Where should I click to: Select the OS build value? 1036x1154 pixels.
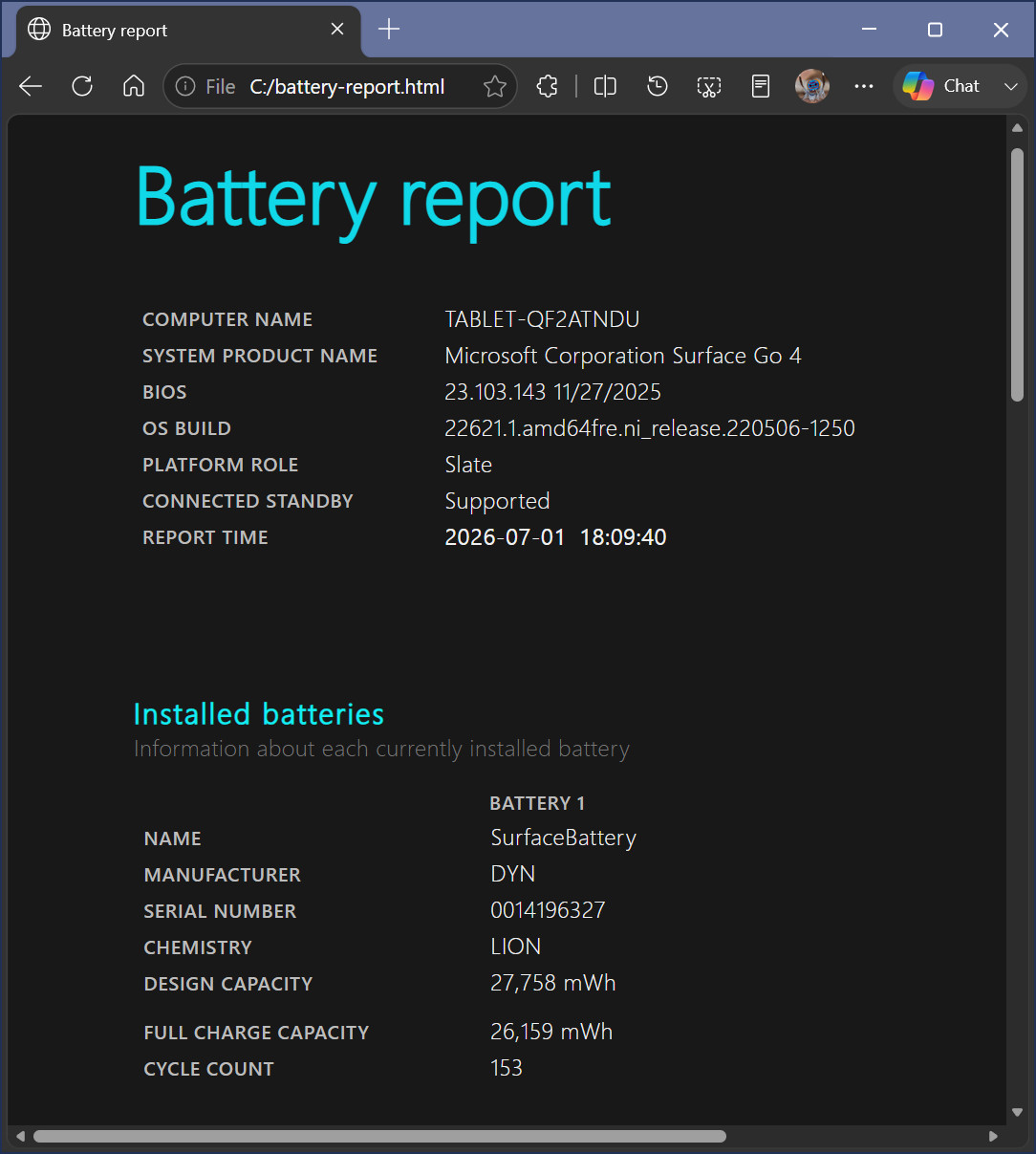(650, 428)
